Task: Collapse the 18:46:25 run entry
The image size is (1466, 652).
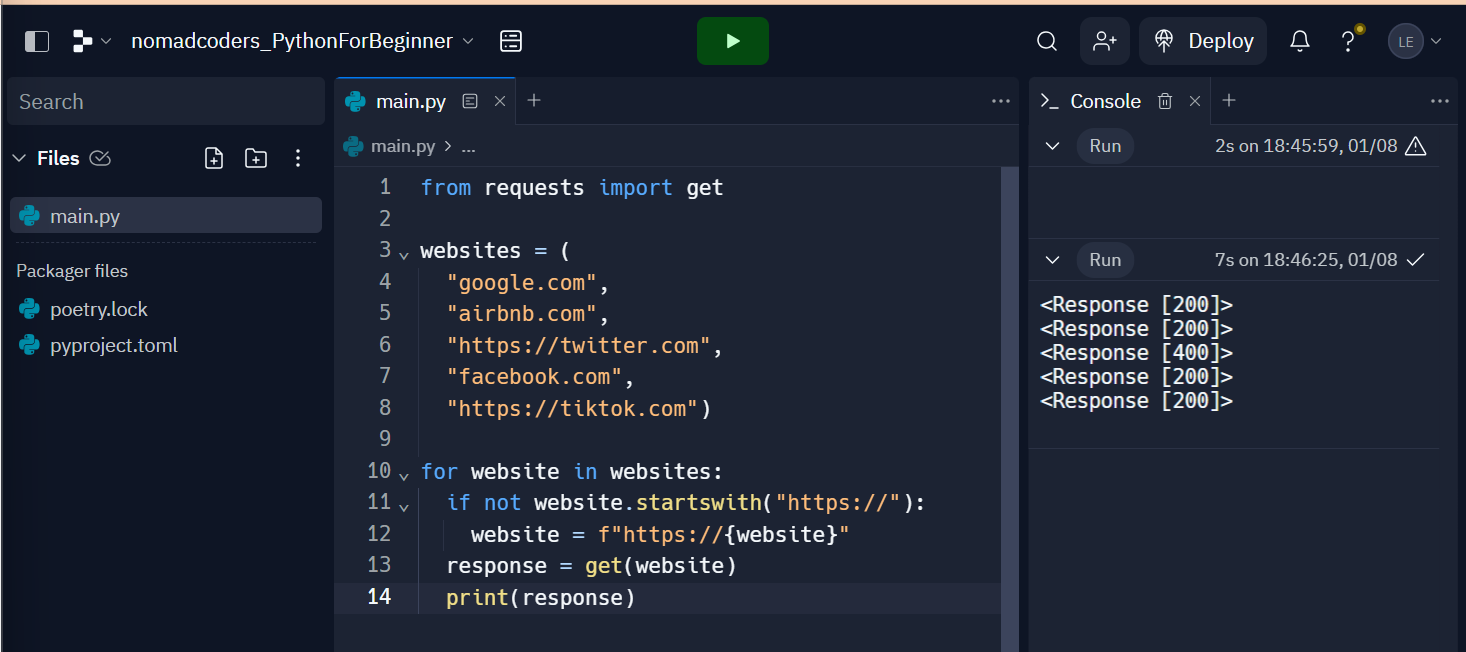Action: pyautogui.click(x=1052, y=260)
